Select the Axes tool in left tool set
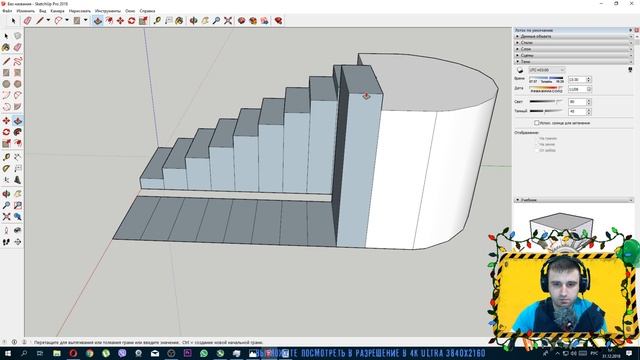Viewport: 640px width, 360px height. [x=6, y=180]
